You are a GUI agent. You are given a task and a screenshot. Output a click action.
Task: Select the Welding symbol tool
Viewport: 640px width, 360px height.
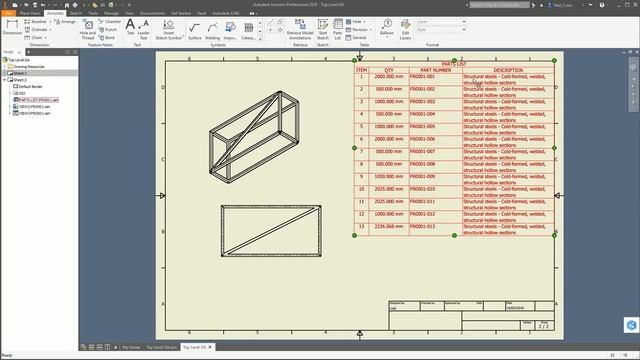[x=212, y=31]
